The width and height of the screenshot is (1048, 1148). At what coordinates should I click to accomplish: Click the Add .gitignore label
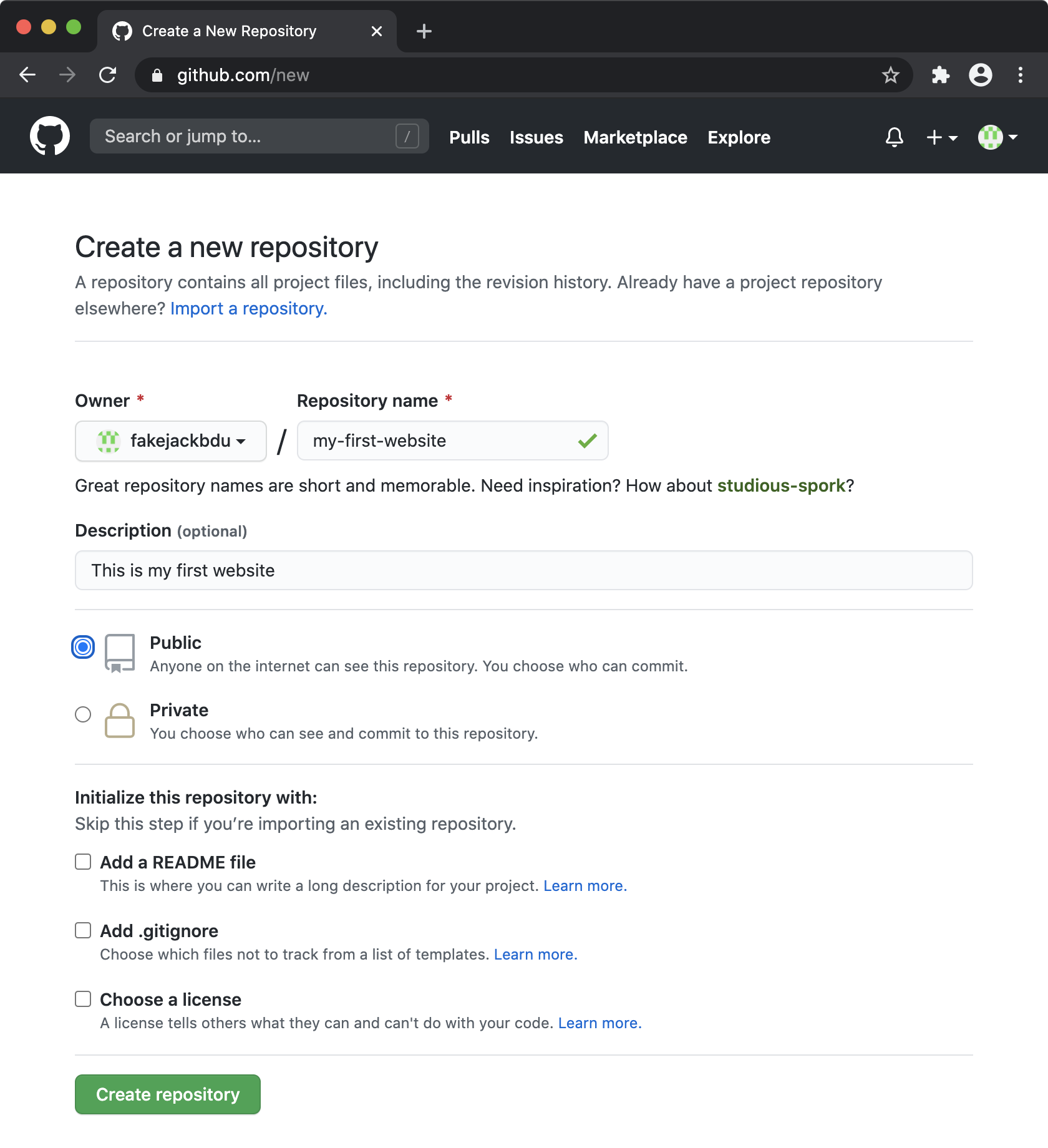coord(159,931)
